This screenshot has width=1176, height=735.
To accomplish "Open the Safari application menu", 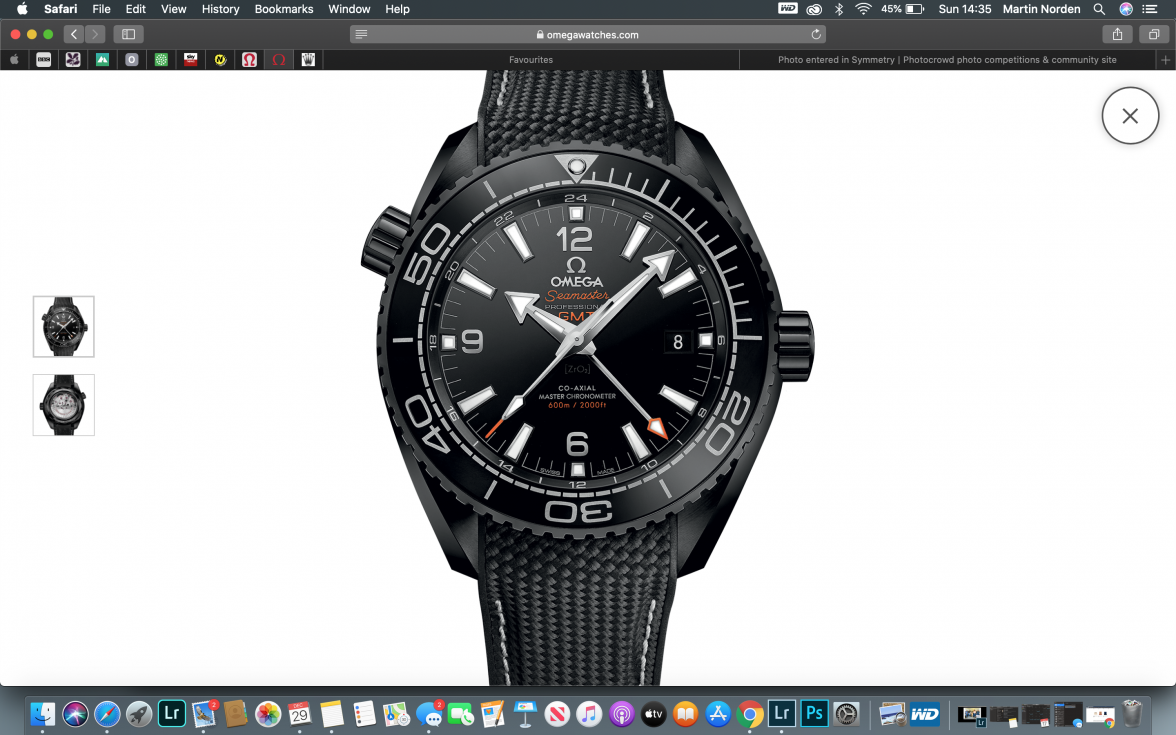I will pyautogui.click(x=61, y=9).
